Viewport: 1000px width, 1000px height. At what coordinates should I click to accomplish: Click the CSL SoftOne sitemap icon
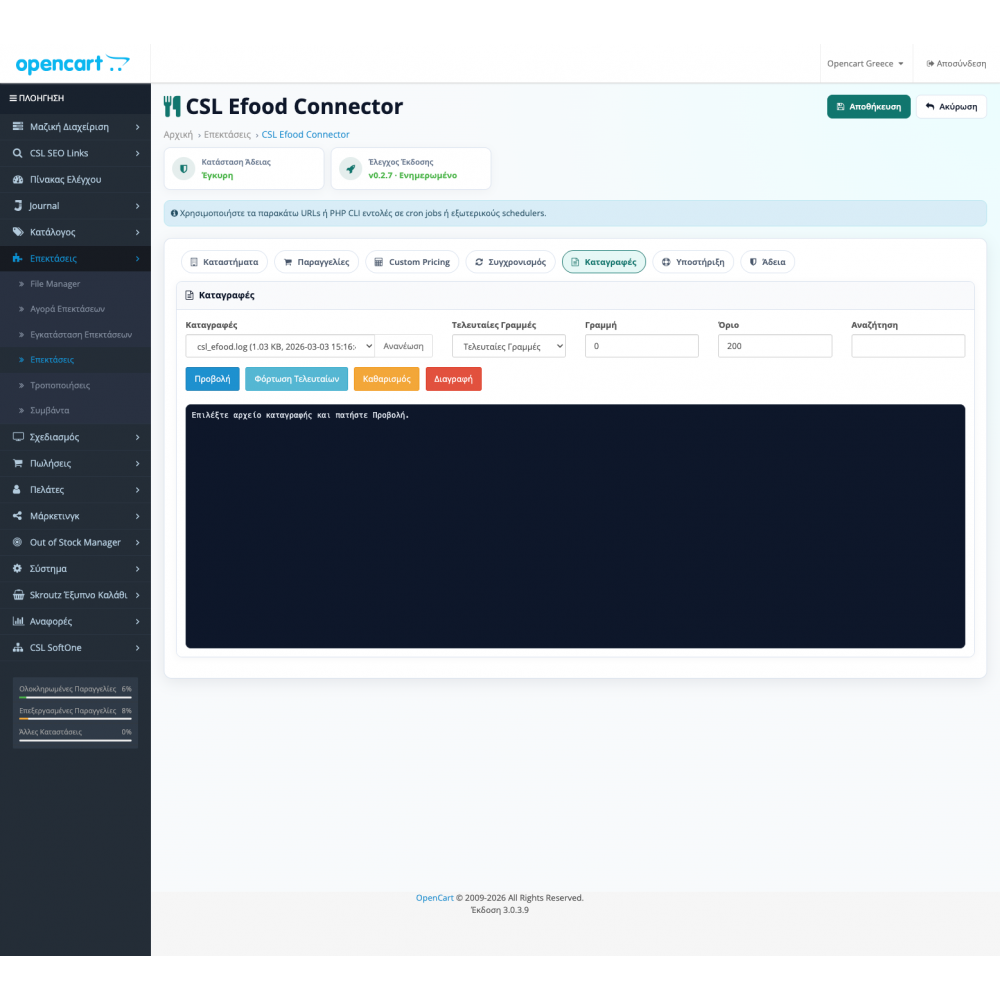click(18, 647)
